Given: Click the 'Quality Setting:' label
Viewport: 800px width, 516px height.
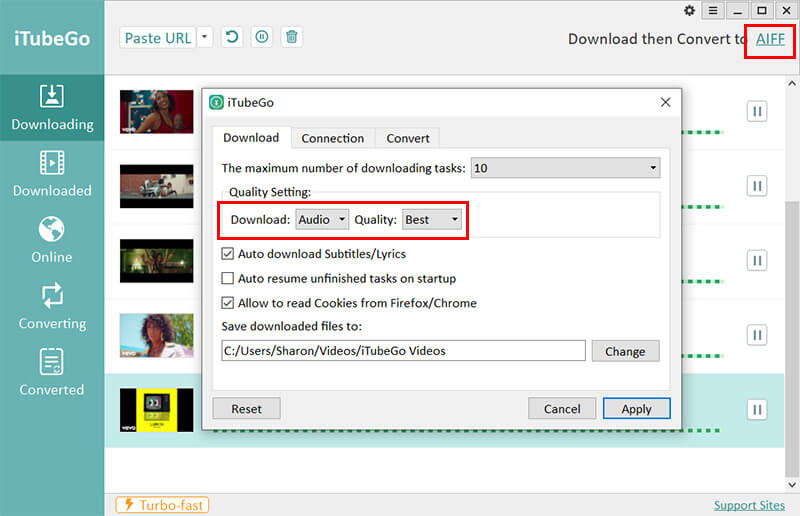Looking at the screenshot, I should 270,192.
